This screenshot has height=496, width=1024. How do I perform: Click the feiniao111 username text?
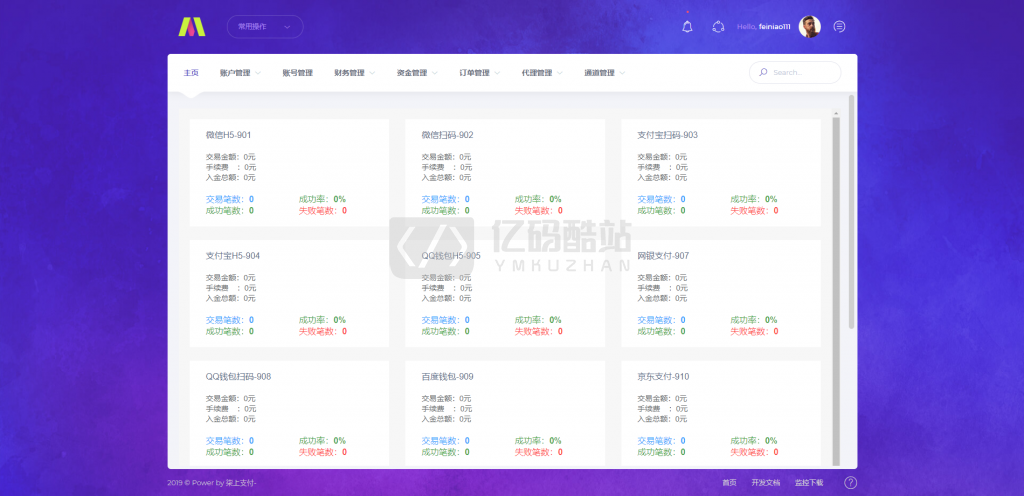pos(775,27)
